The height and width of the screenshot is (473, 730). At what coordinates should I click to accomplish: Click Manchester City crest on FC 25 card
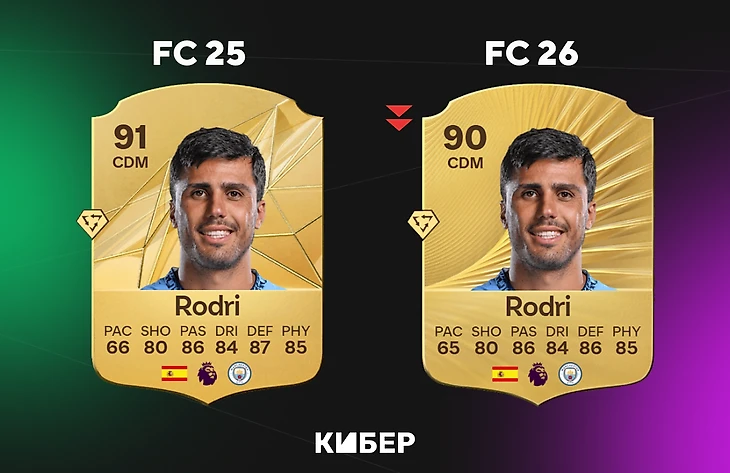pos(239,373)
